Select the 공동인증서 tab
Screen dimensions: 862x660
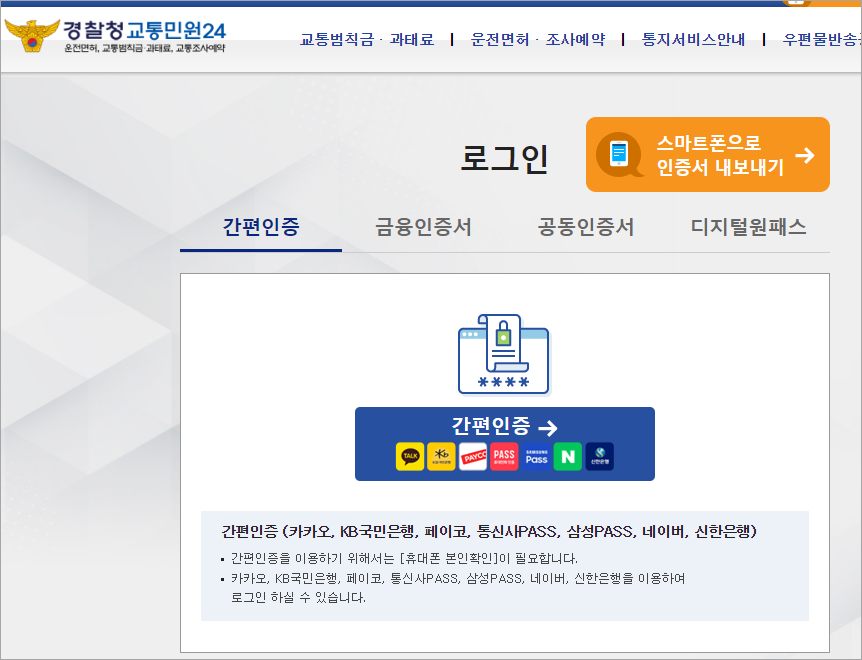click(585, 227)
